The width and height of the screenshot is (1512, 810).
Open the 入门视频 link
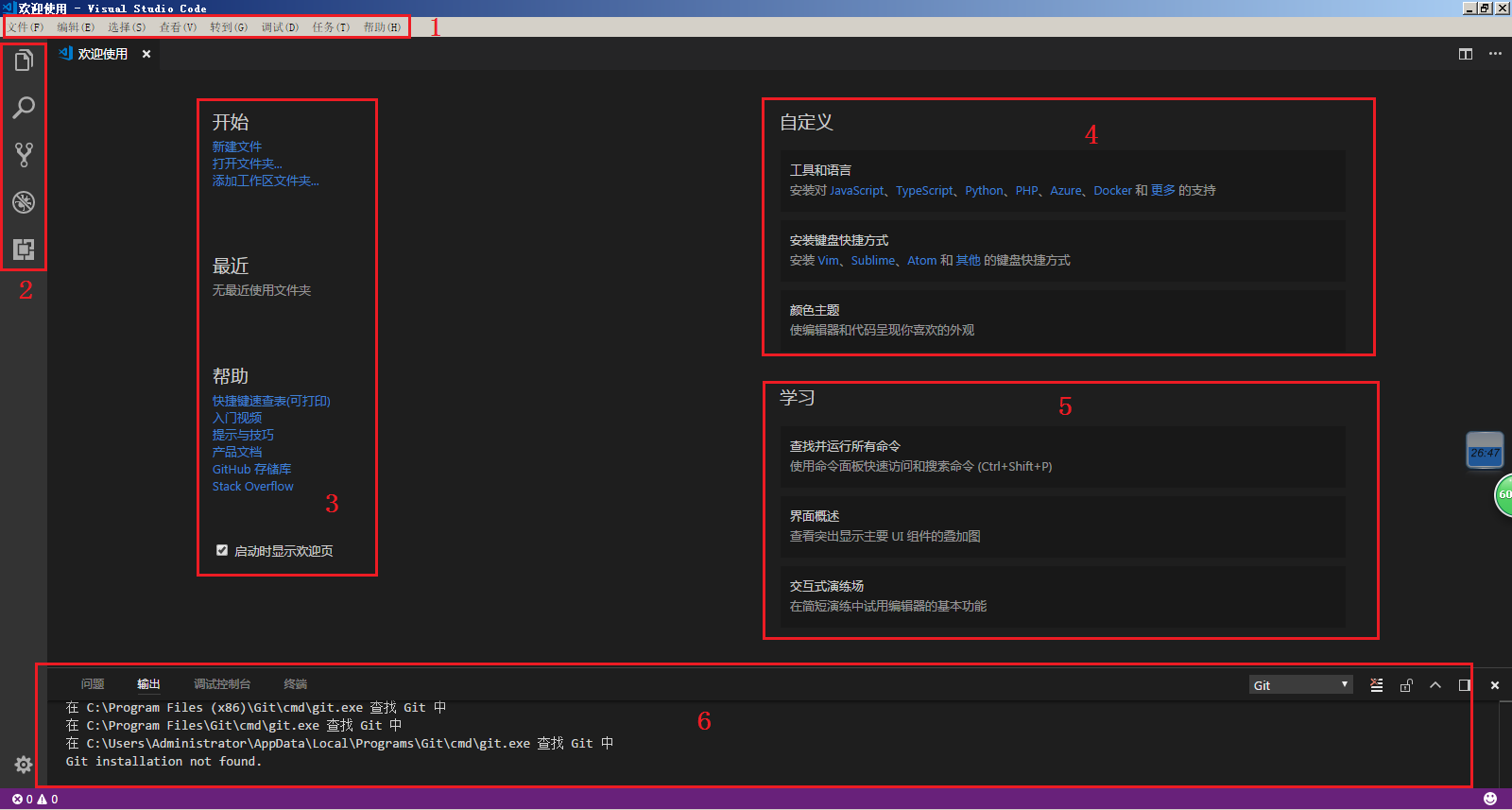[237, 418]
